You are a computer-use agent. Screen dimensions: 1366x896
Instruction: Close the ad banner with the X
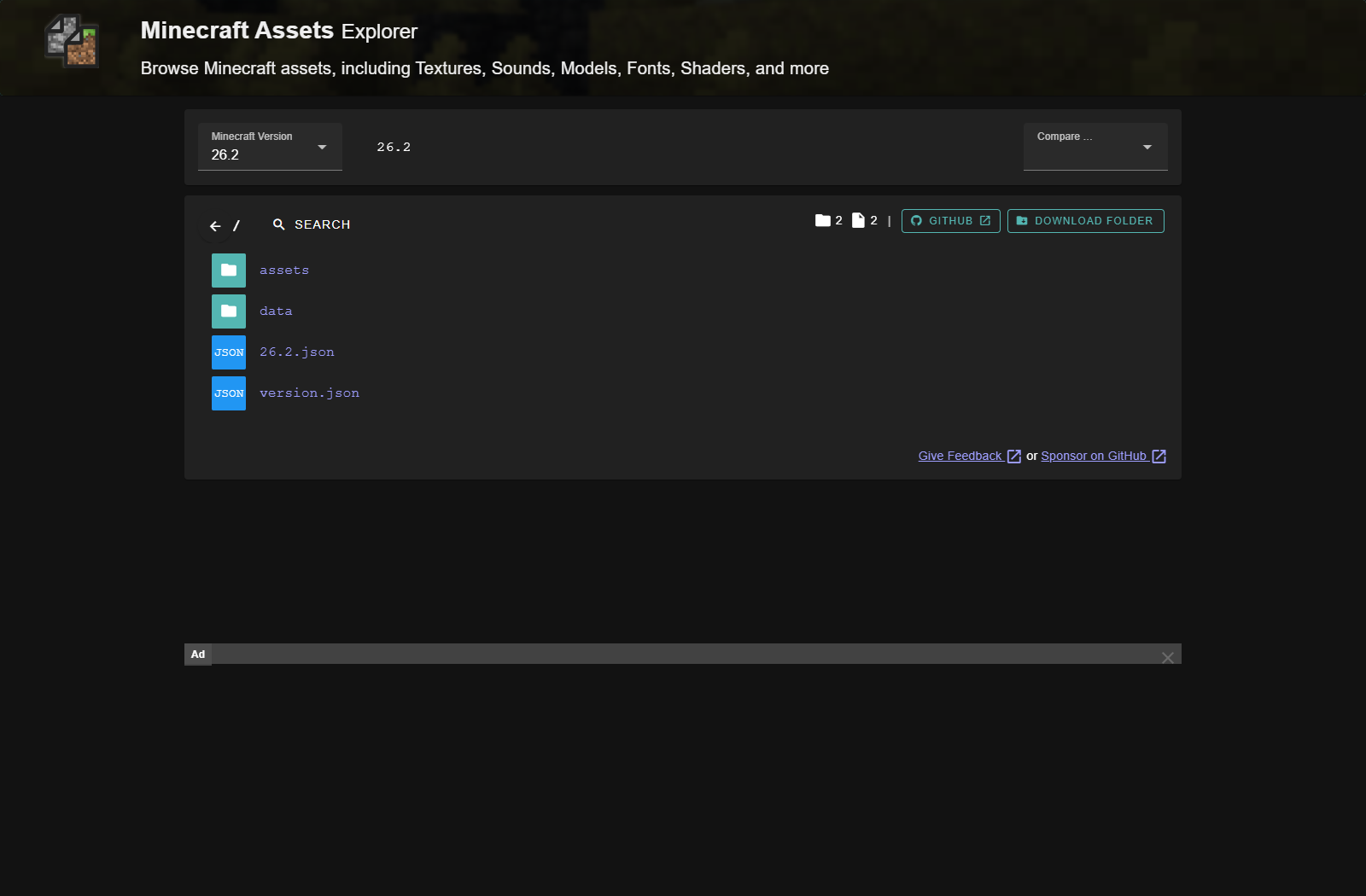click(x=1168, y=657)
